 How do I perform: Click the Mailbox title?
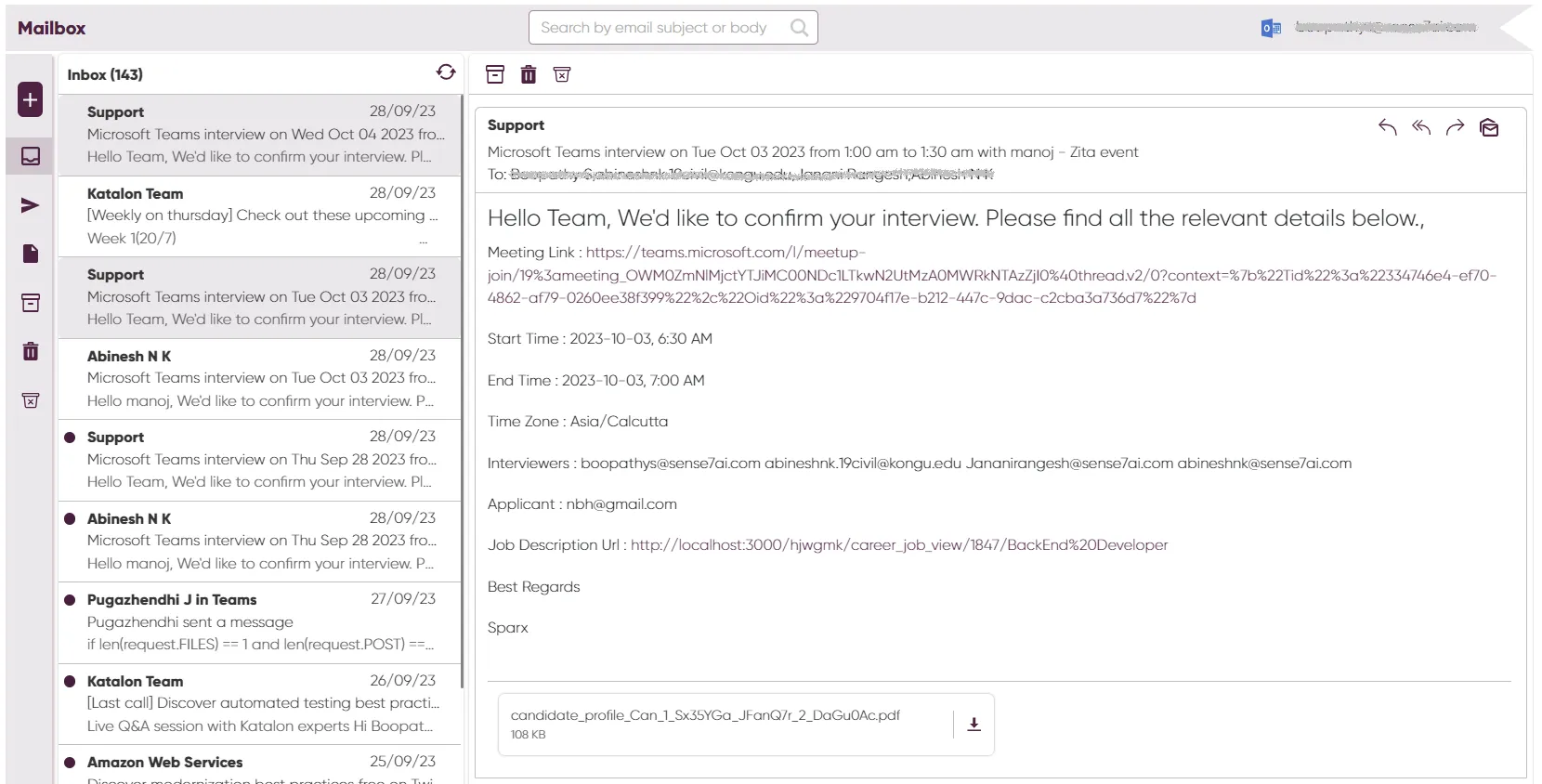(x=52, y=28)
